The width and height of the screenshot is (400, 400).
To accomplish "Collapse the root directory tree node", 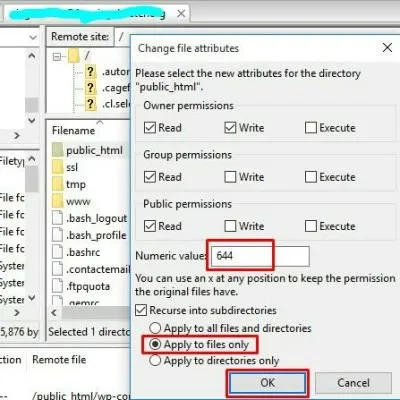I will 57,57.
